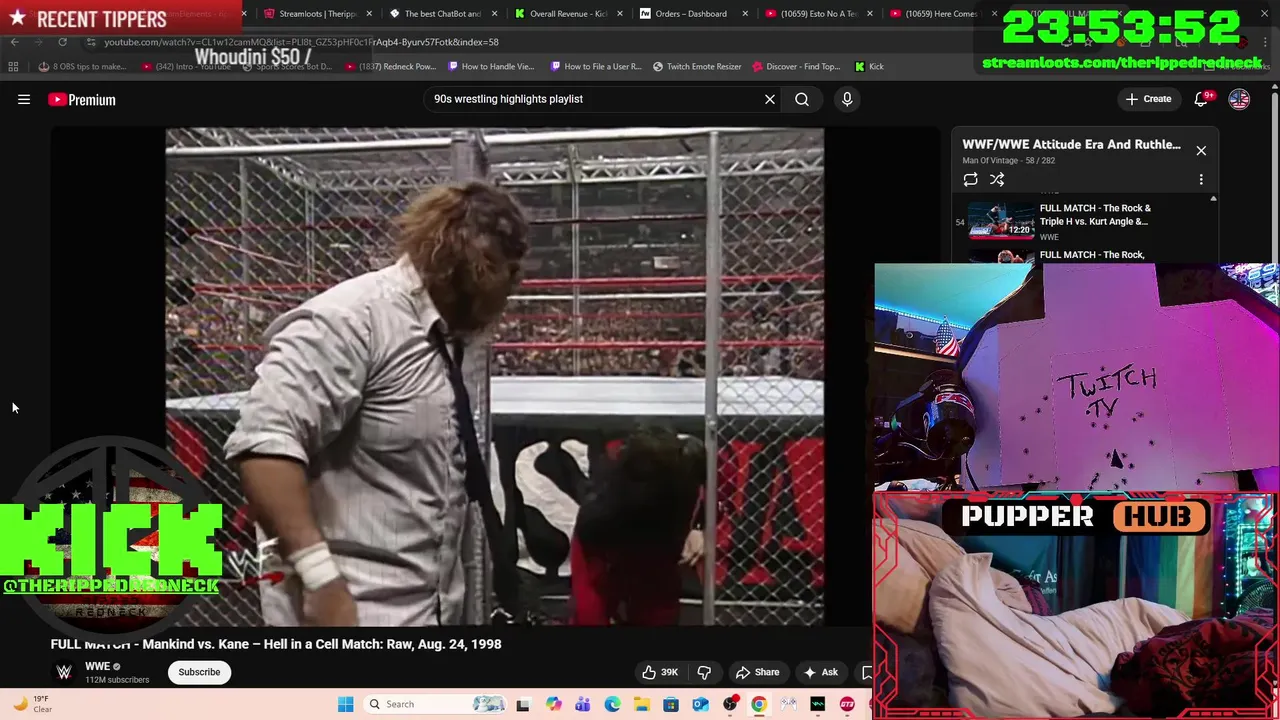Run search with the magnifier button

[x=802, y=99]
